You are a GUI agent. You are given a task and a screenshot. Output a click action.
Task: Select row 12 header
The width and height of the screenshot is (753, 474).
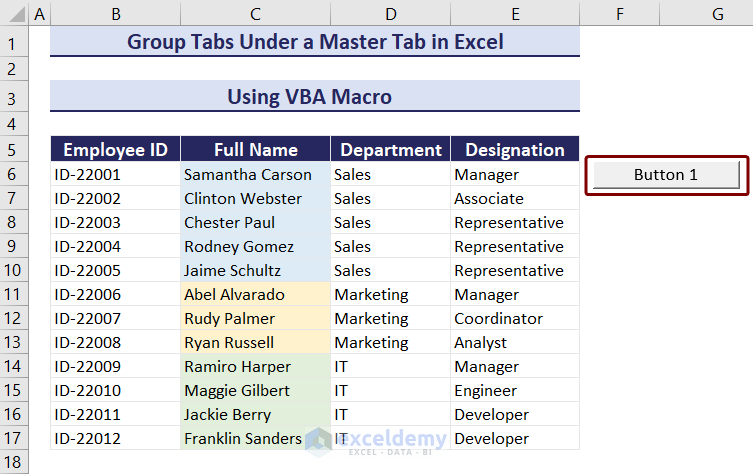pyautogui.click(x=14, y=318)
